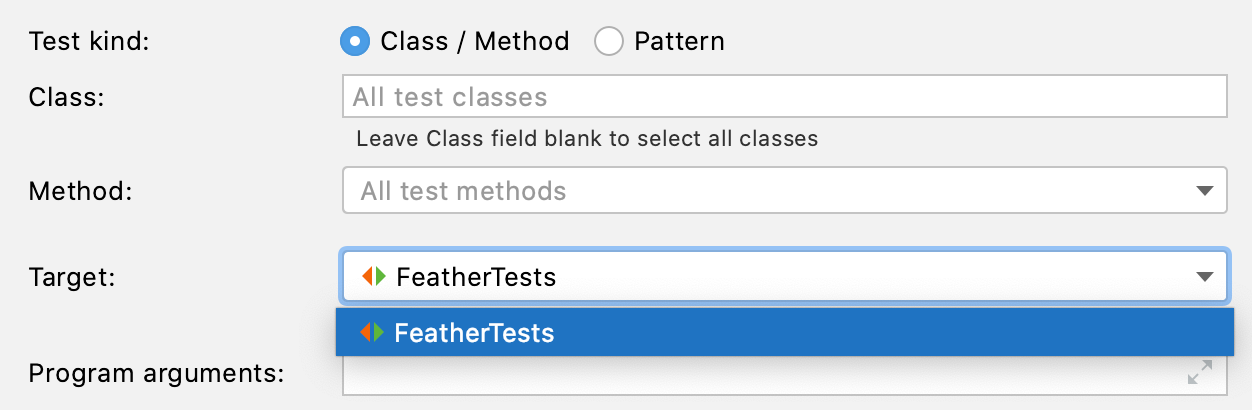Screen dimensions: 1252x410
Task: Click the "Method:" label
Action: click(81, 190)
